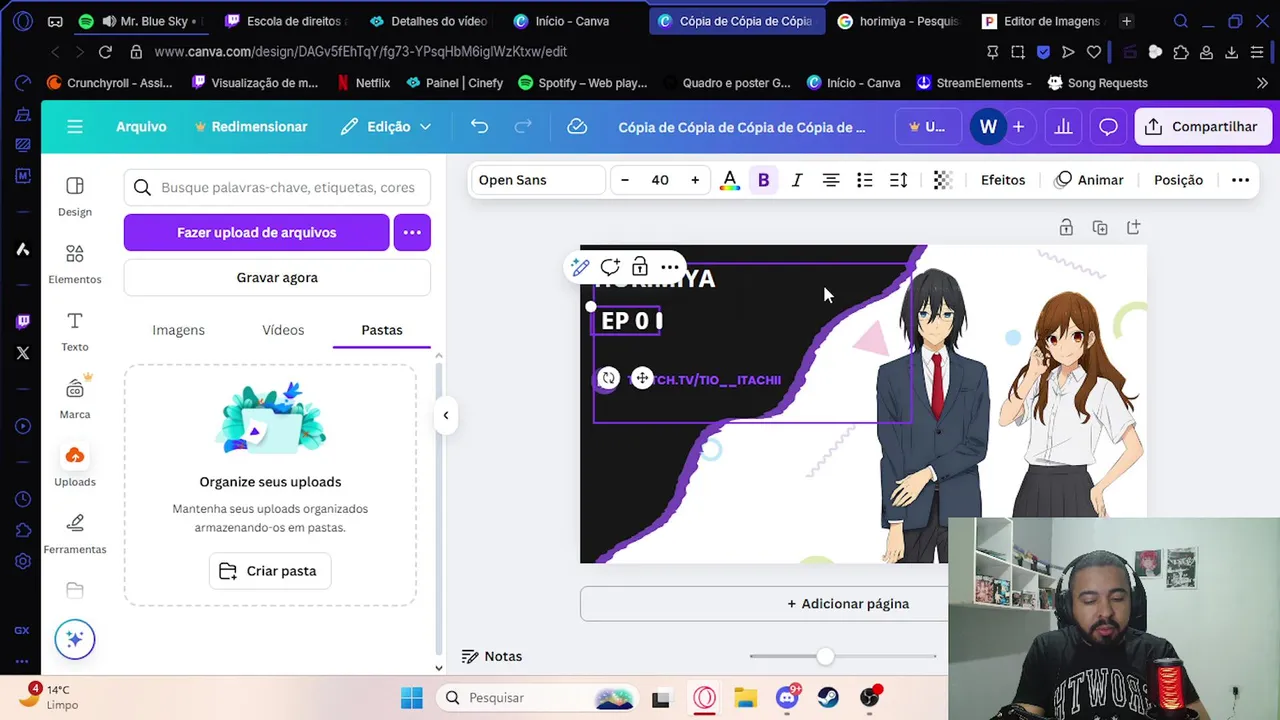Add a new page via page plus icon
Screen dimensions: 1280x720
click(1133, 228)
